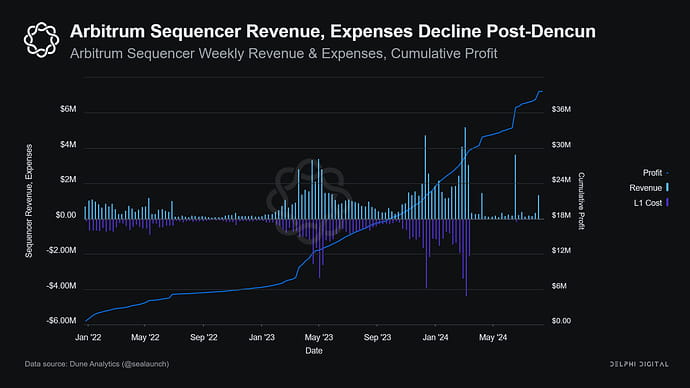Click the 'Date' x-axis title
The width and height of the screenshot is (690, 388).
[x=314, y=351]
